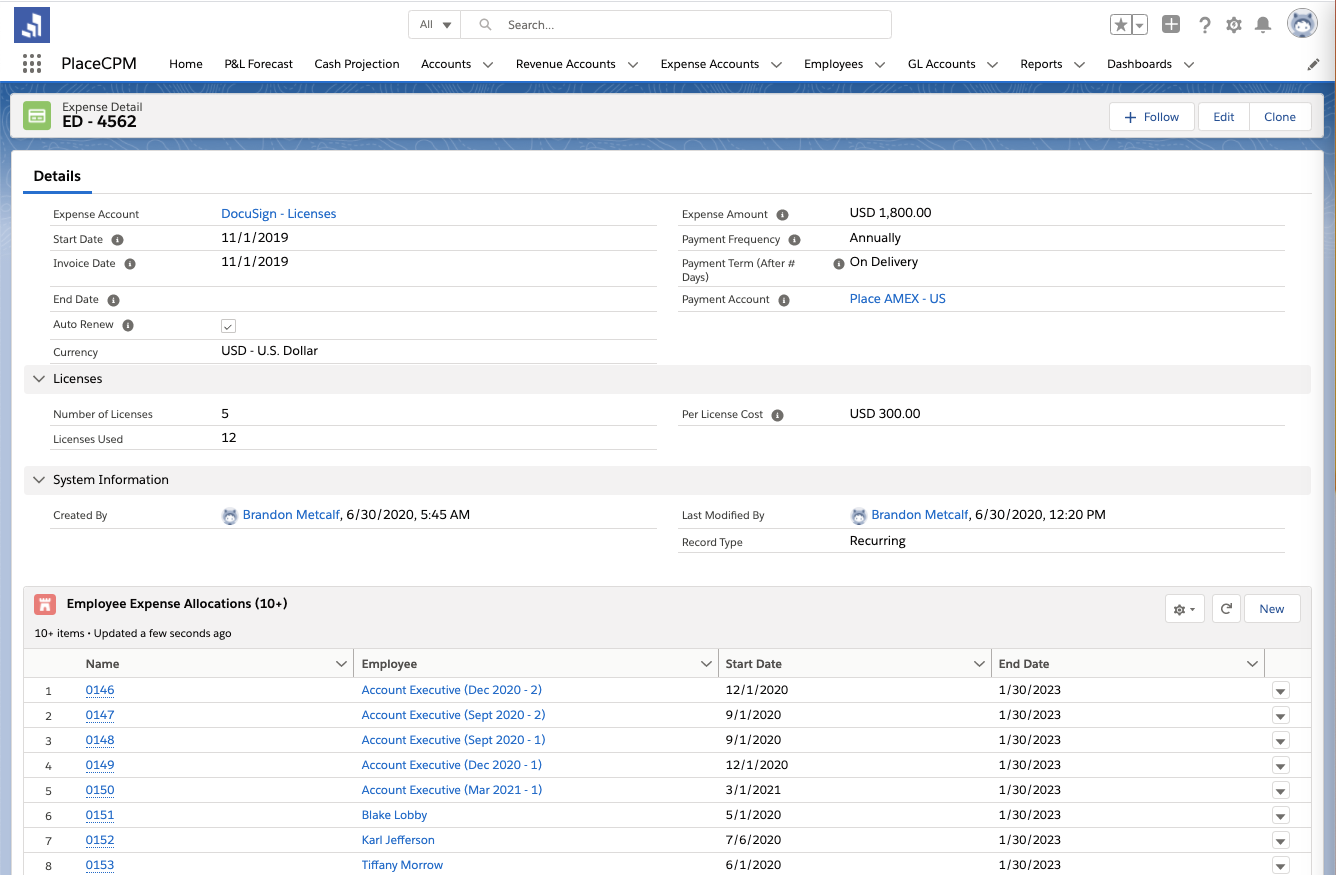
Task: Refresh the Employee Expense Allocations list
Action: click(x=1226, y=609)
